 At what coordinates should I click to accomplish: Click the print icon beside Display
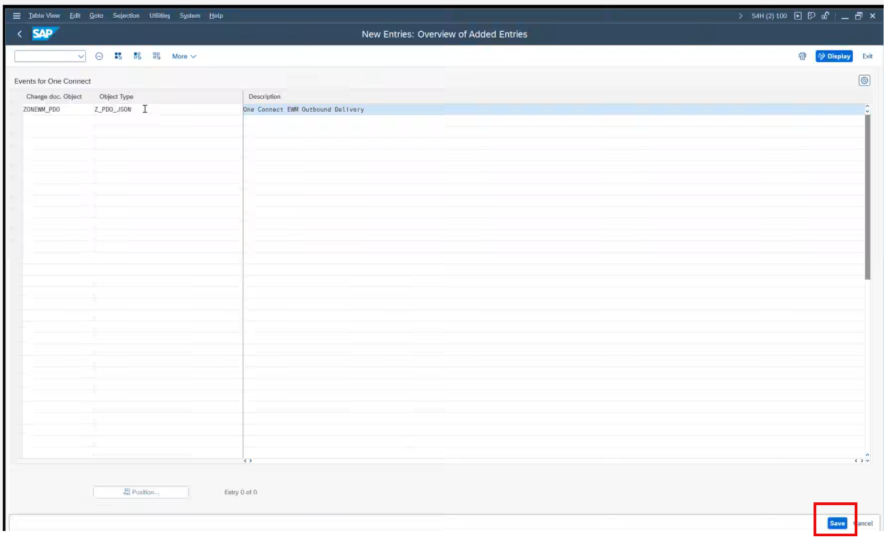802,56
